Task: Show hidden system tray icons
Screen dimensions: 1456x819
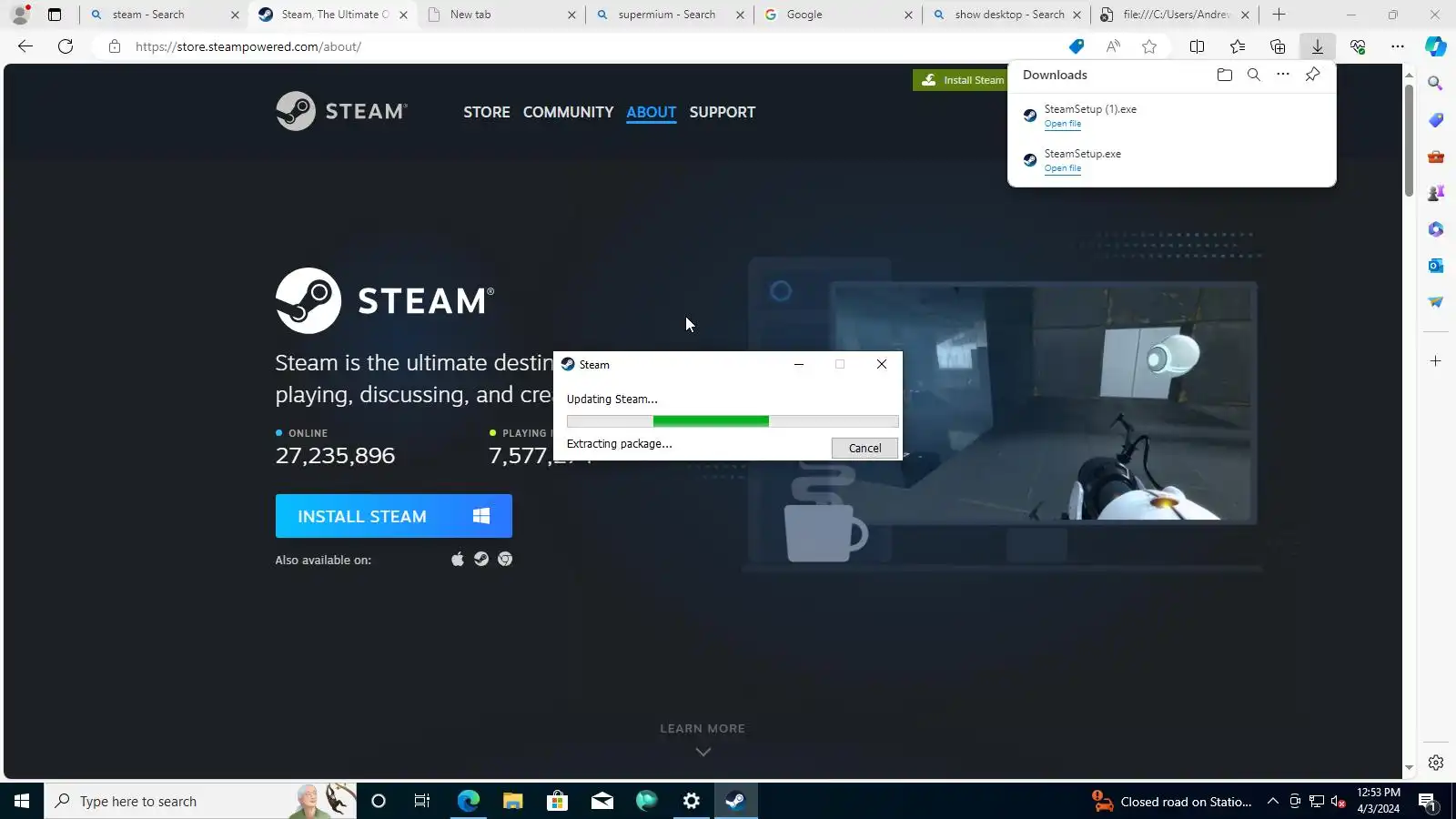Action: tap(1273, 801)
